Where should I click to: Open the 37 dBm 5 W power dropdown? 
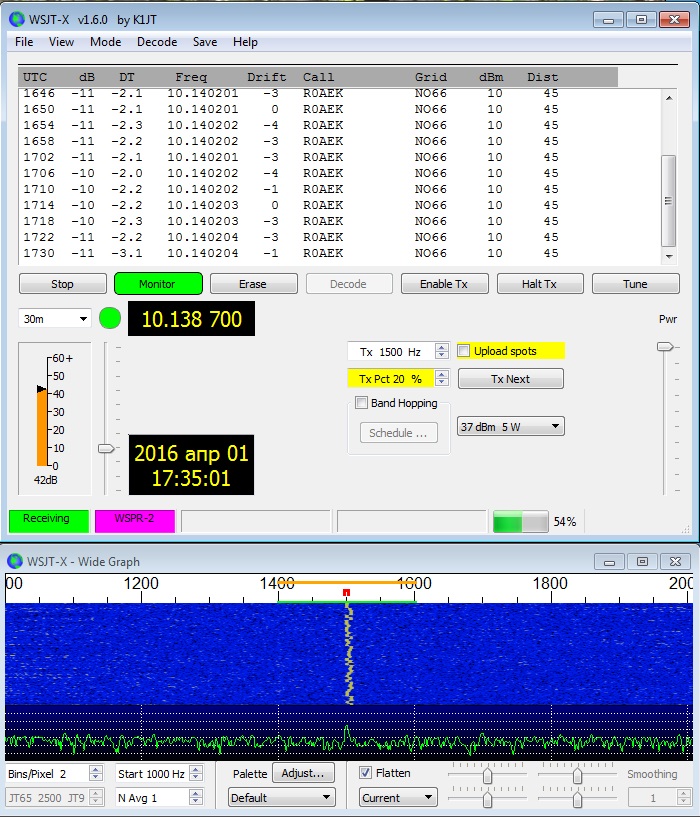[511, 427]
